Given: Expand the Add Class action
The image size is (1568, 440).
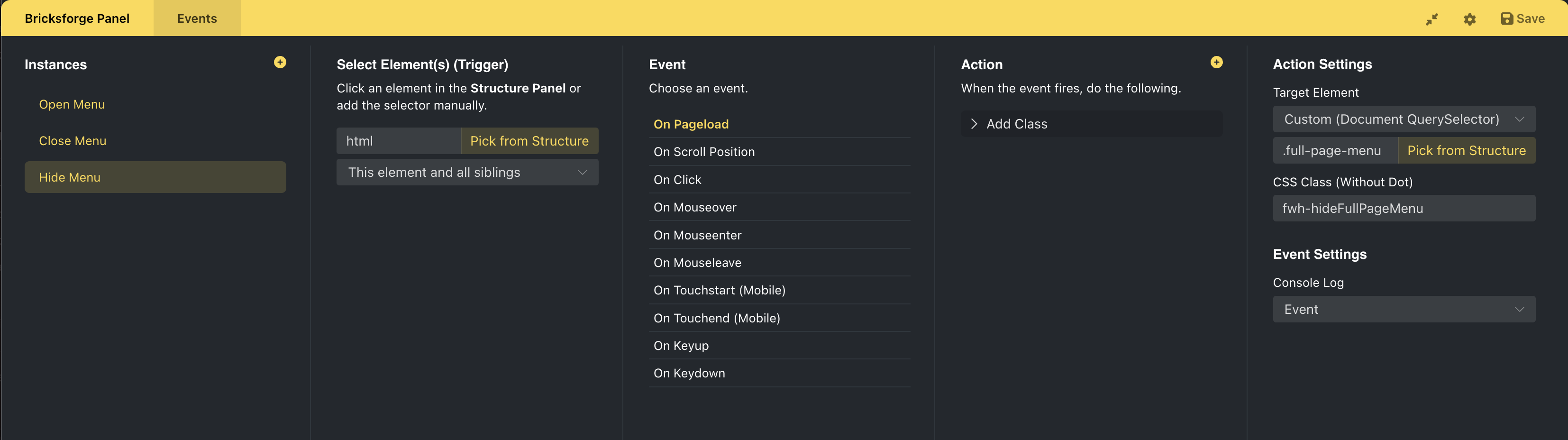Looking at the screenshot, I should click(x=974, y=124).
